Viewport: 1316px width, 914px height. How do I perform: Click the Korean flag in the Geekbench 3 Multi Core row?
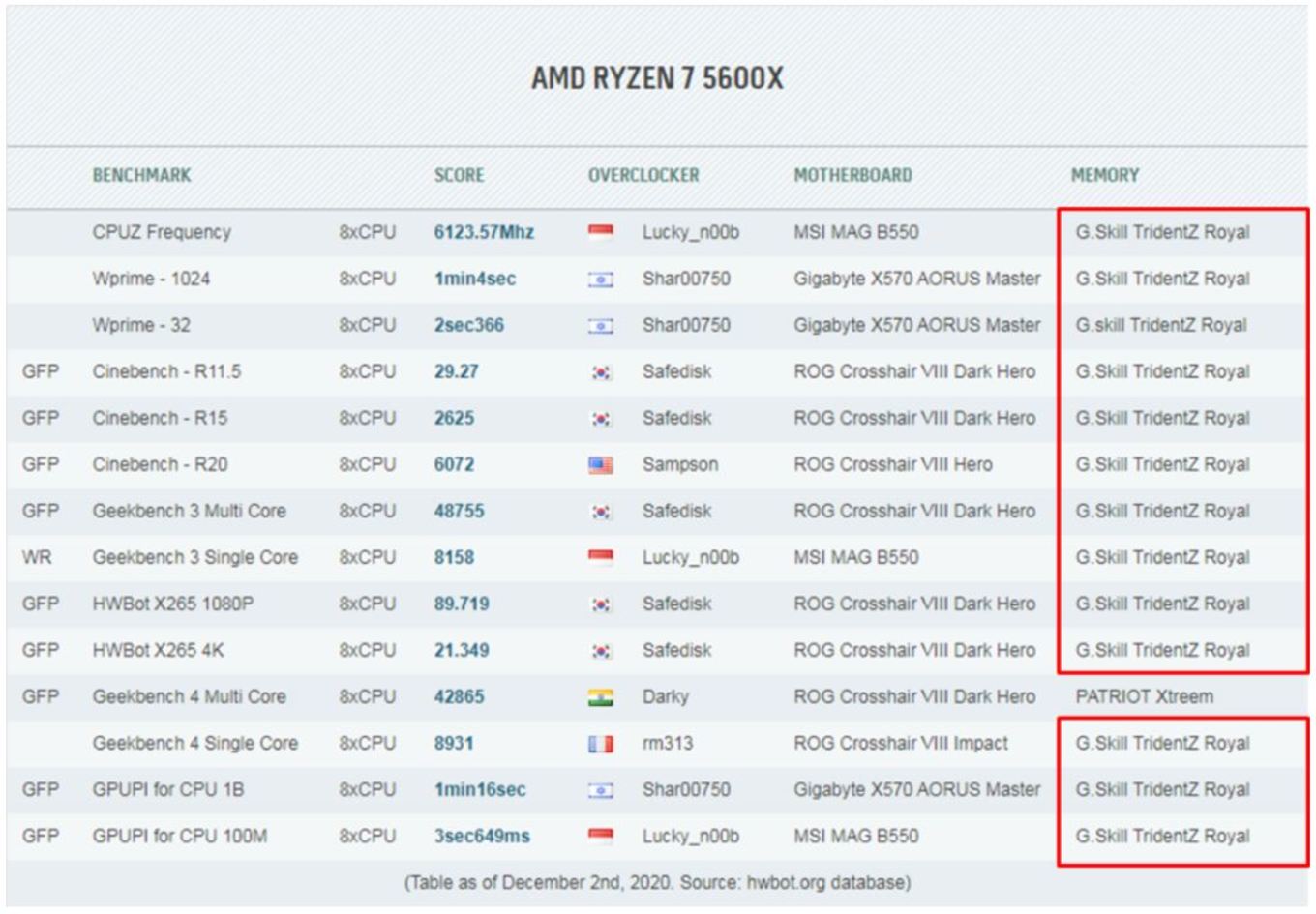coord(601,511)
